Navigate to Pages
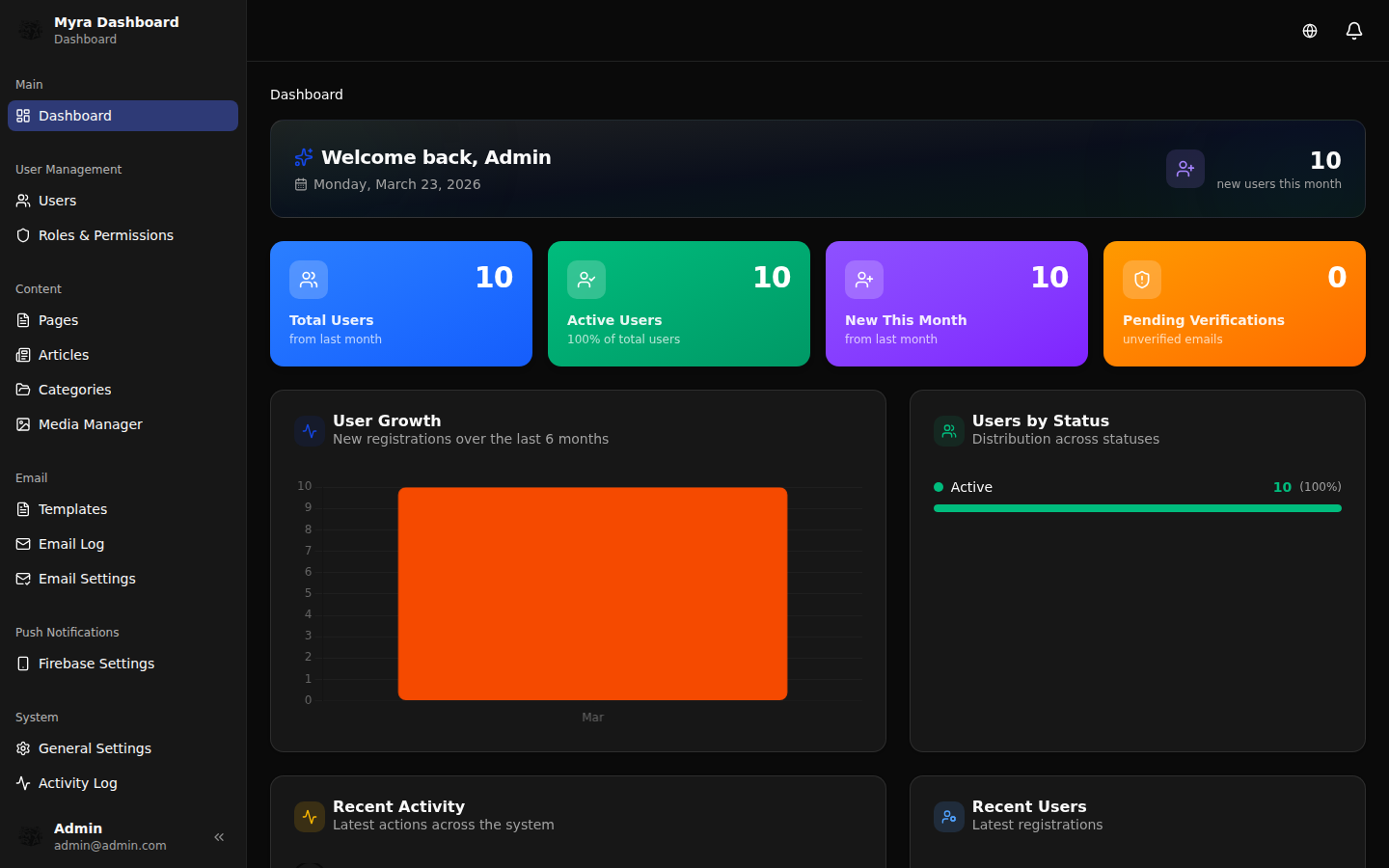This screenshot has height=868, width=1389. (x=123, y=320)
